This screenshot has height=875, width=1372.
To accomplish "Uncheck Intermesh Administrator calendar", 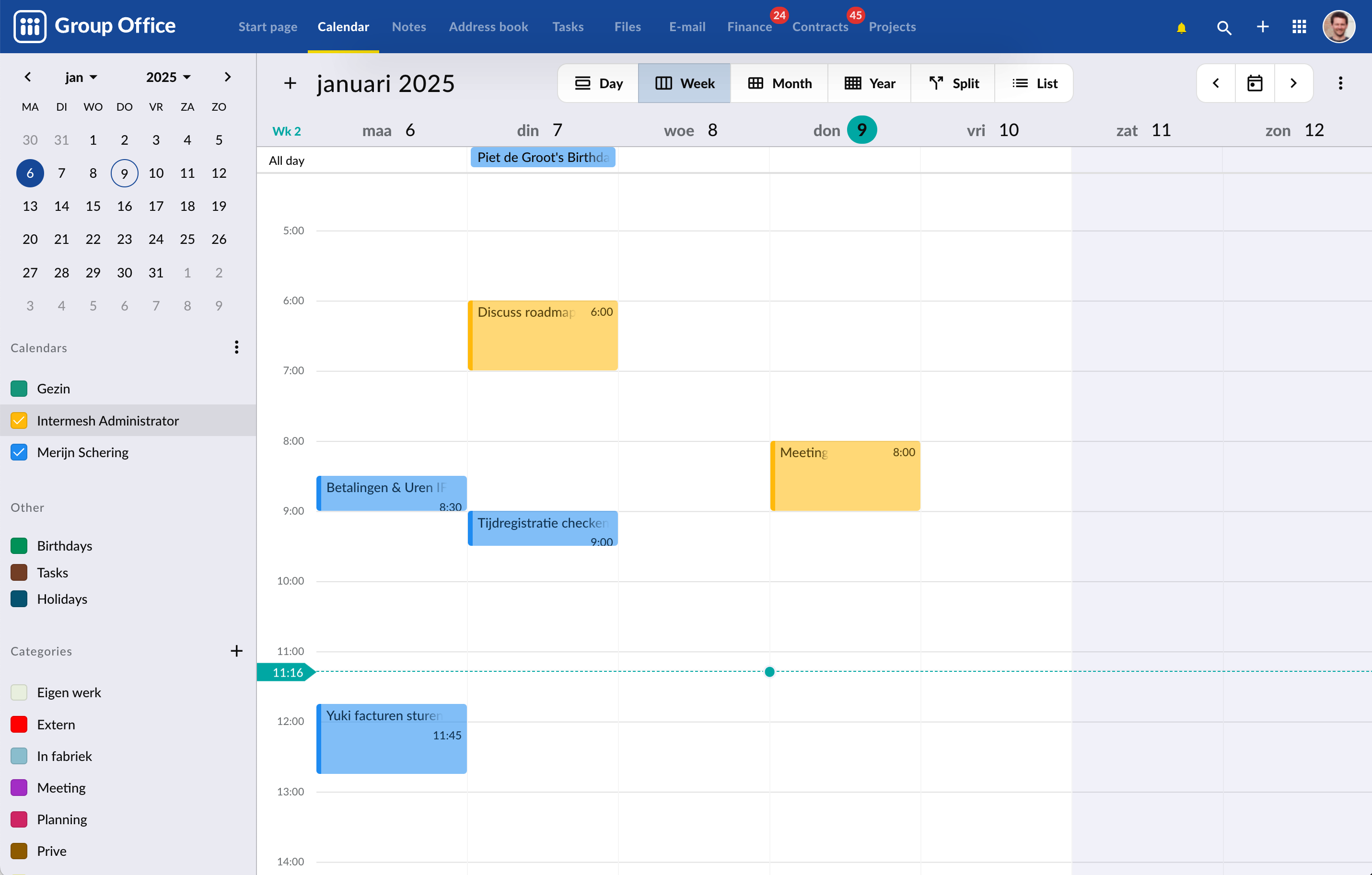I will (x=19, y=420).
